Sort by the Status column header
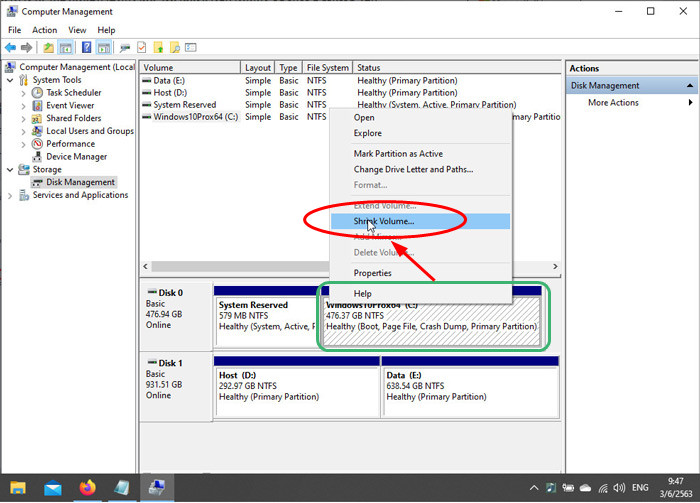700x503 pixels. tap(457, 67)
